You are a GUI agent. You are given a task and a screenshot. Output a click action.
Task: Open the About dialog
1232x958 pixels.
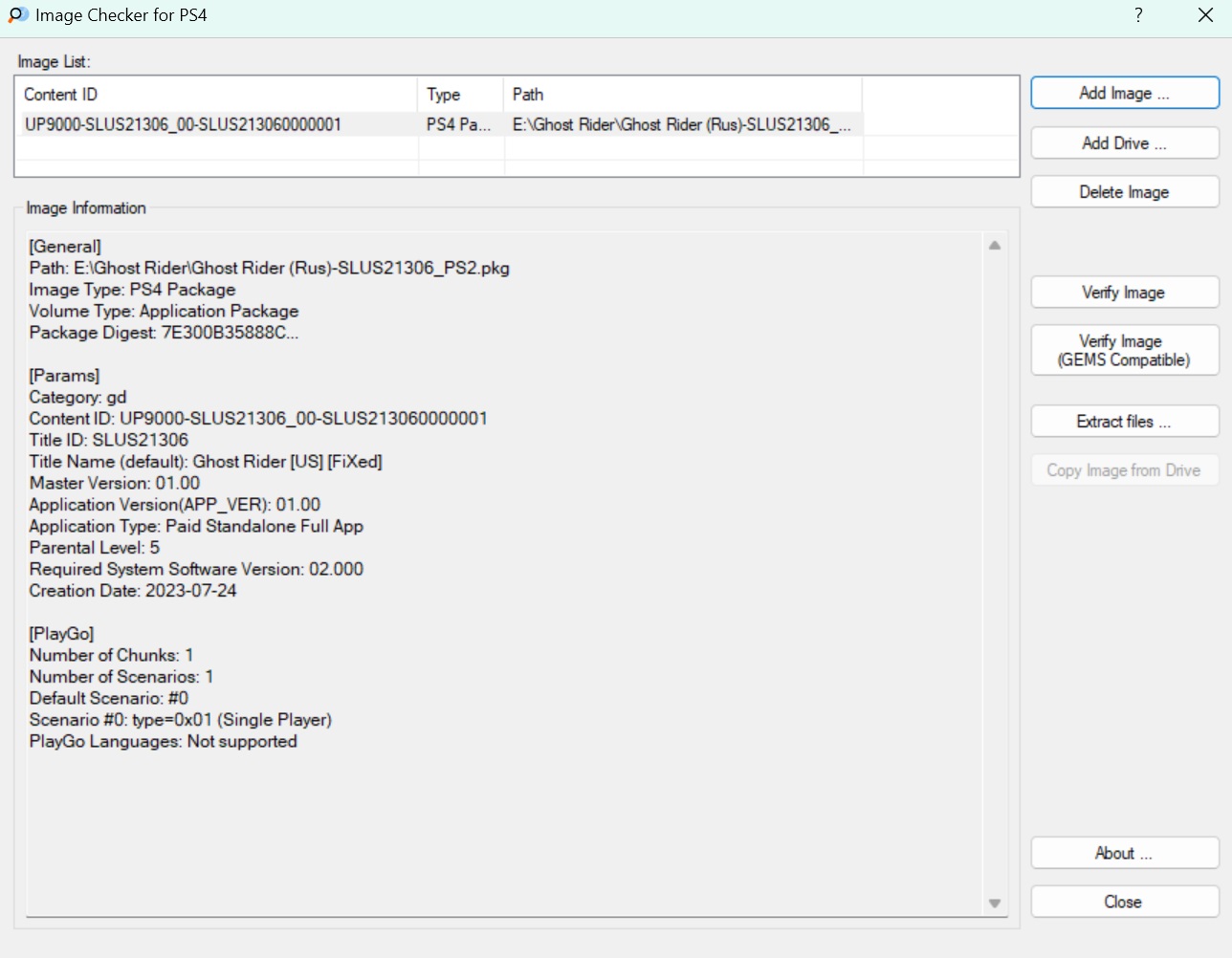[1125, 854]
